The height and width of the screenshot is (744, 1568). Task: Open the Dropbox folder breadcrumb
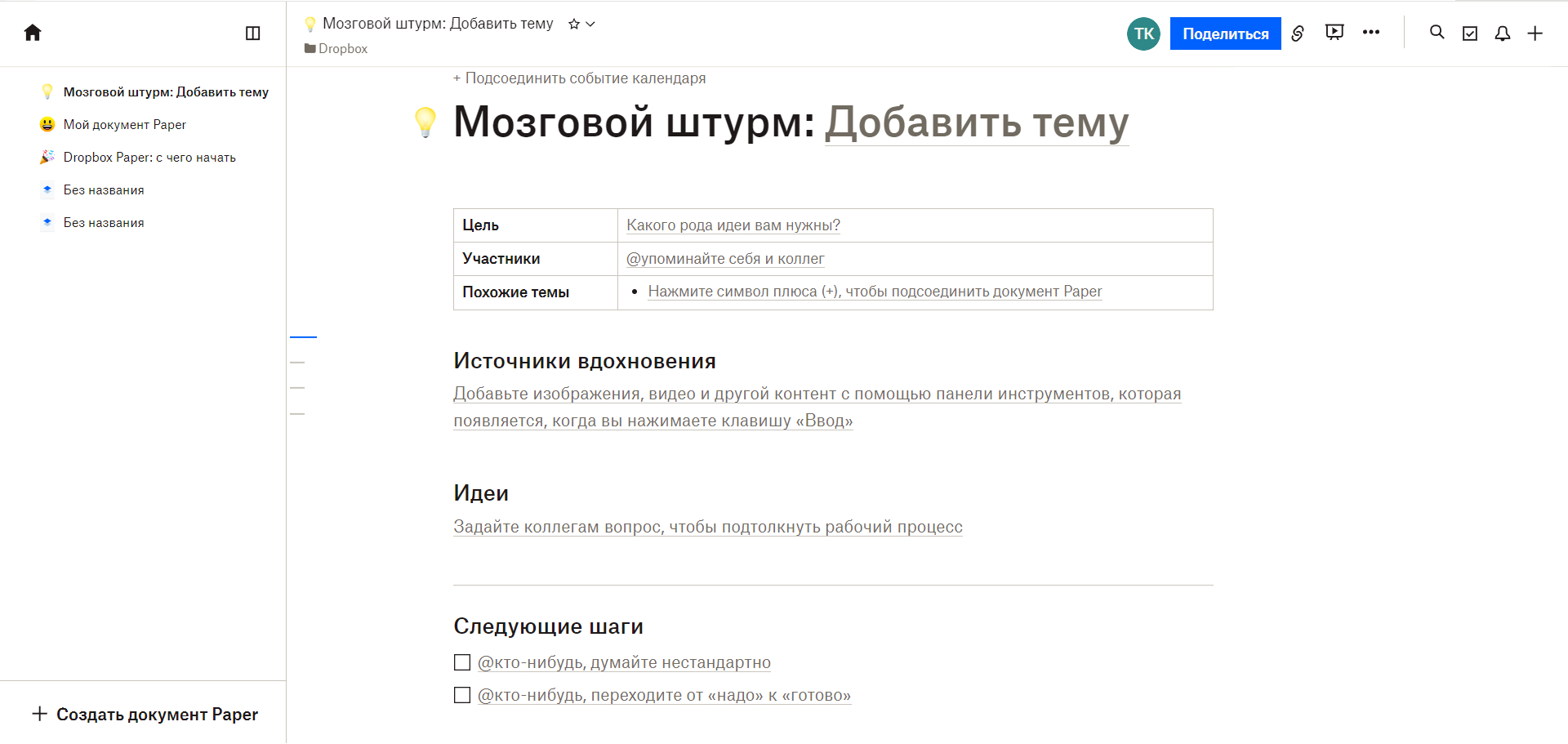point(336,49)
